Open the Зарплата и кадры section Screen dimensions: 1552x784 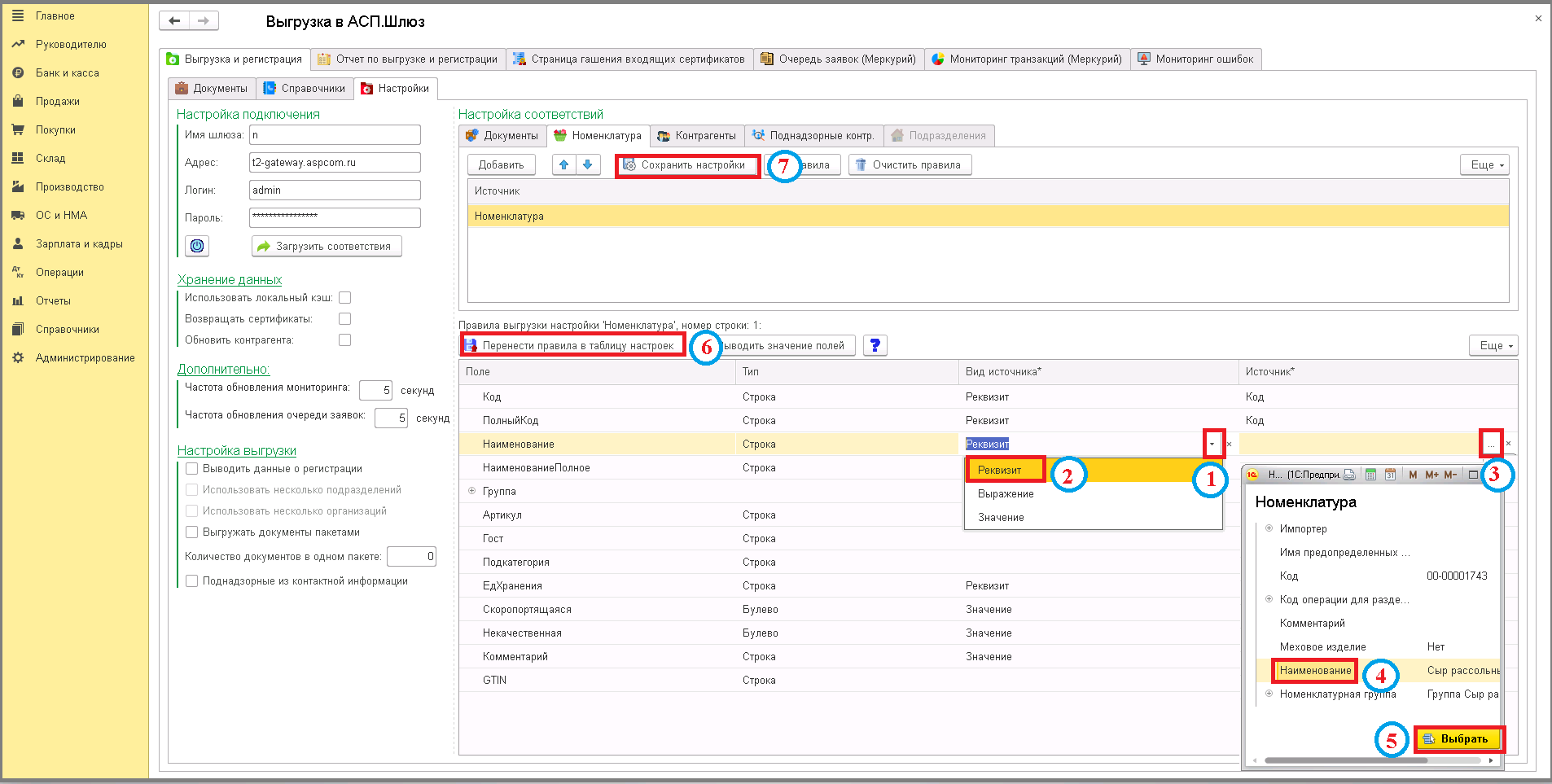(79, 243)
